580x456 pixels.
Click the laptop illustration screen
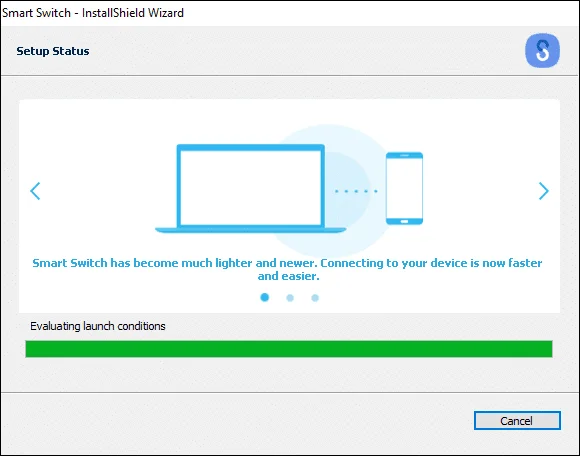click(x=250, y=188)
